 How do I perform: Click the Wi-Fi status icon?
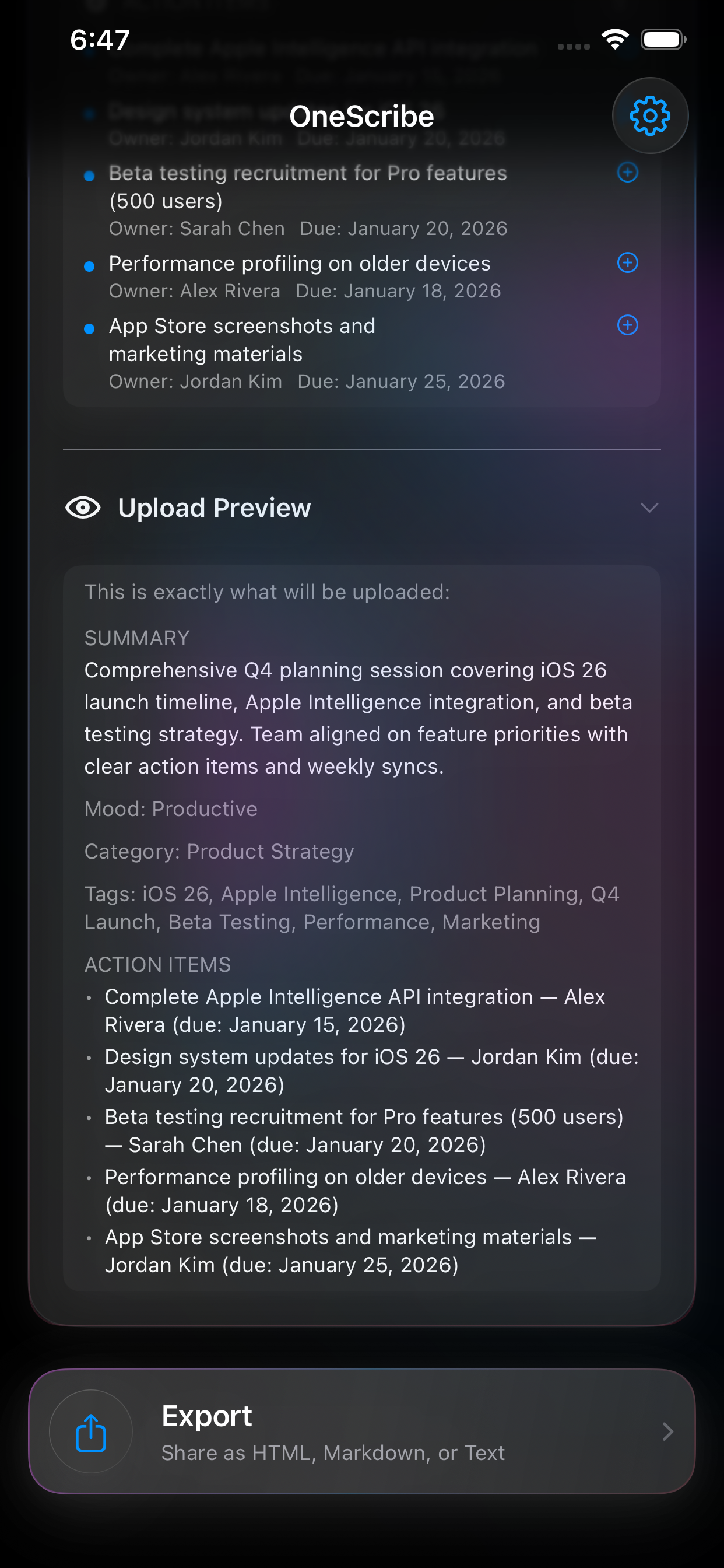[x=614, y=39]
